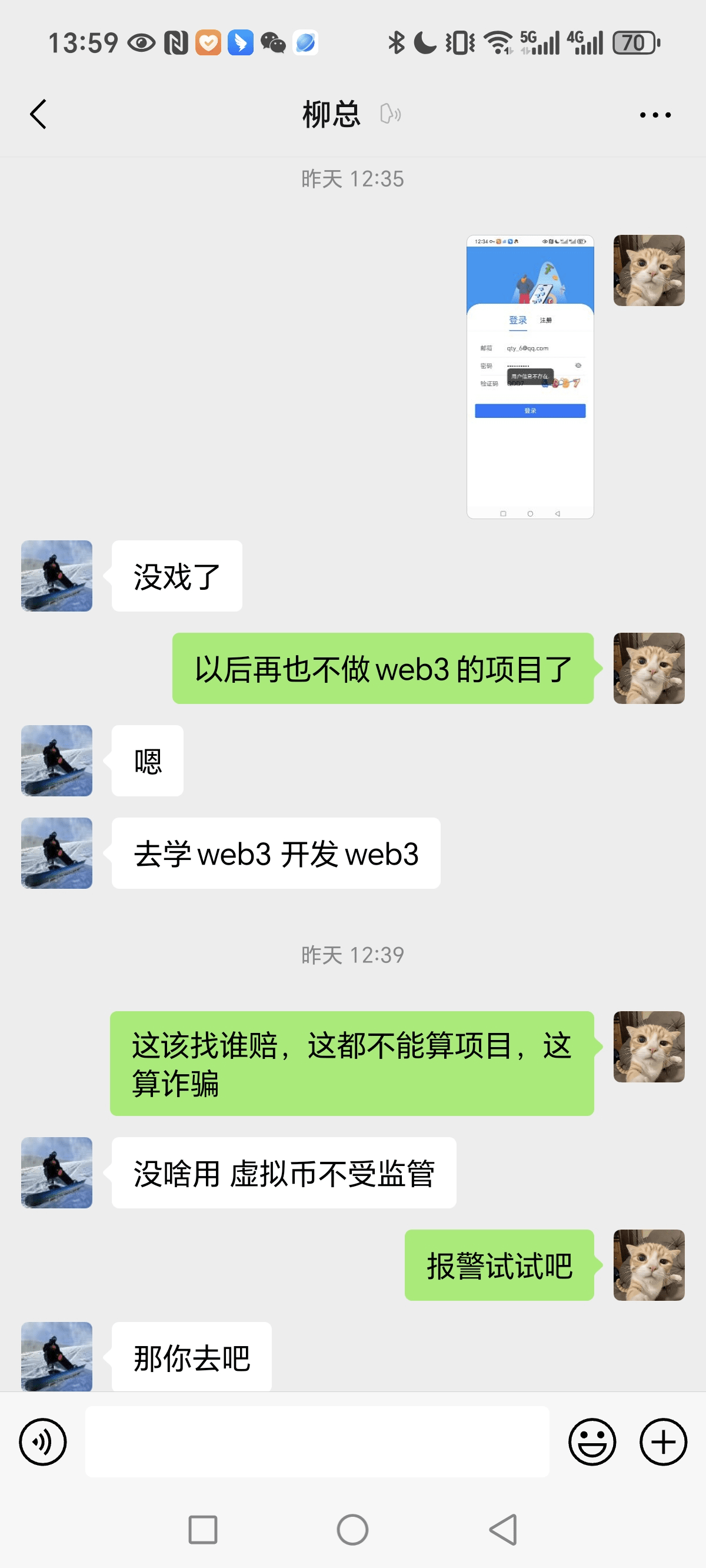Expand the plus attachments panel
706x1568 pixels.
664,1441
